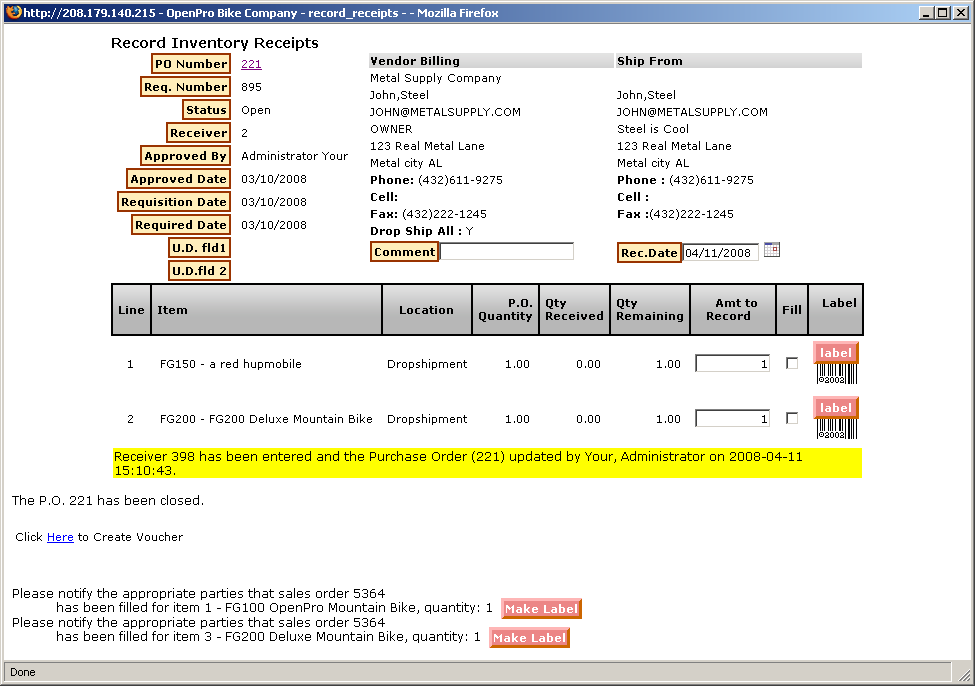
Task: Follow the Here link to create voucher
Action: (60, 537)
